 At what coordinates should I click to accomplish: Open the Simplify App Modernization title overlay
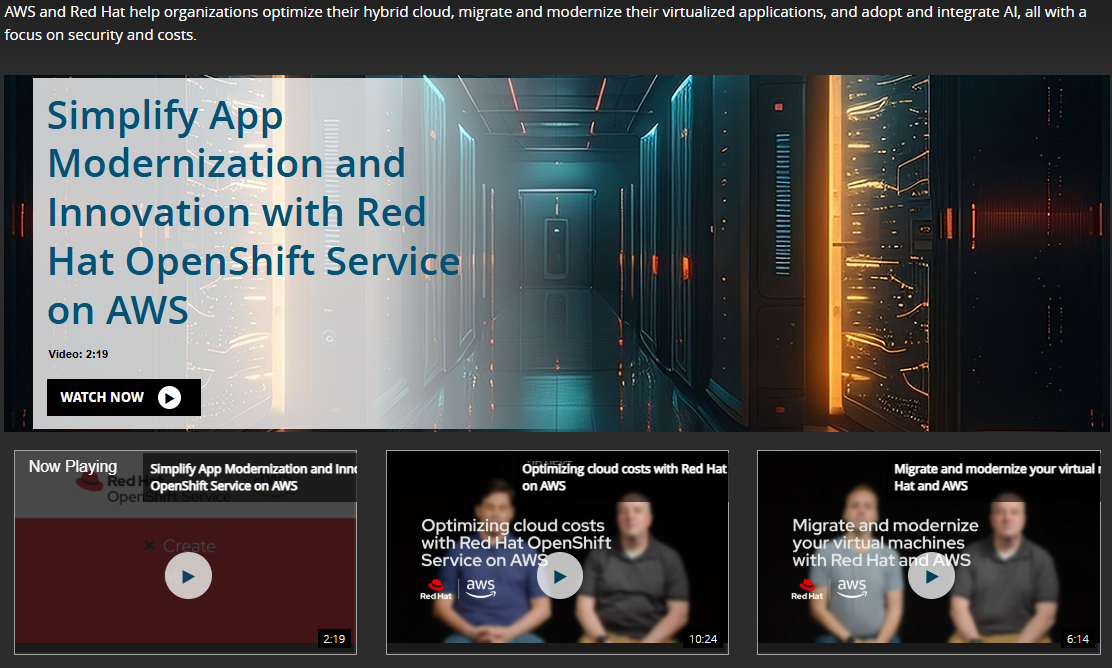[252, 477]
